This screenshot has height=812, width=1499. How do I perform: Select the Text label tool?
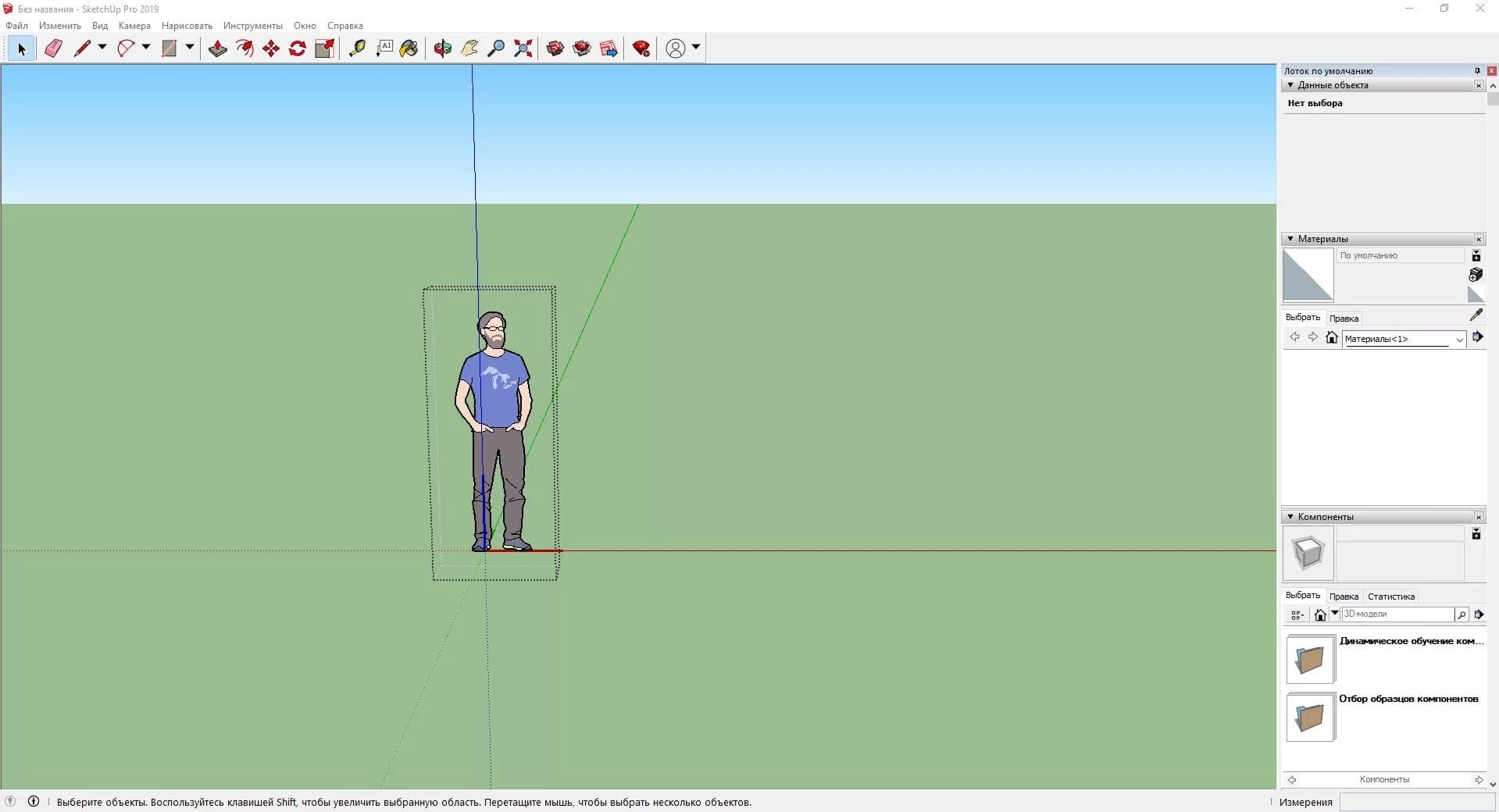coord(384,48)
